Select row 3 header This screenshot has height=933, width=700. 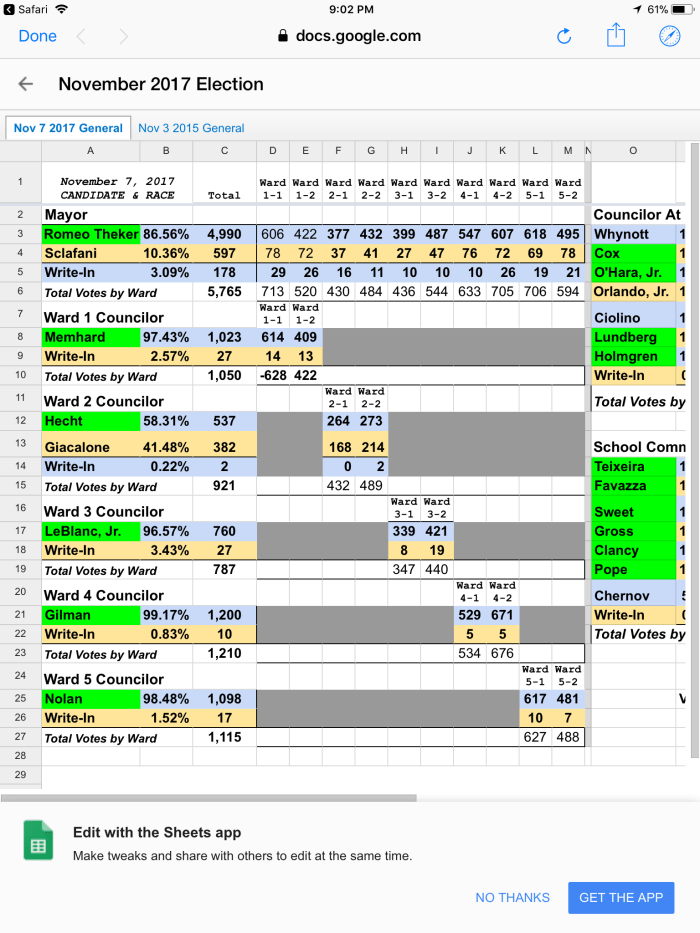20,233
